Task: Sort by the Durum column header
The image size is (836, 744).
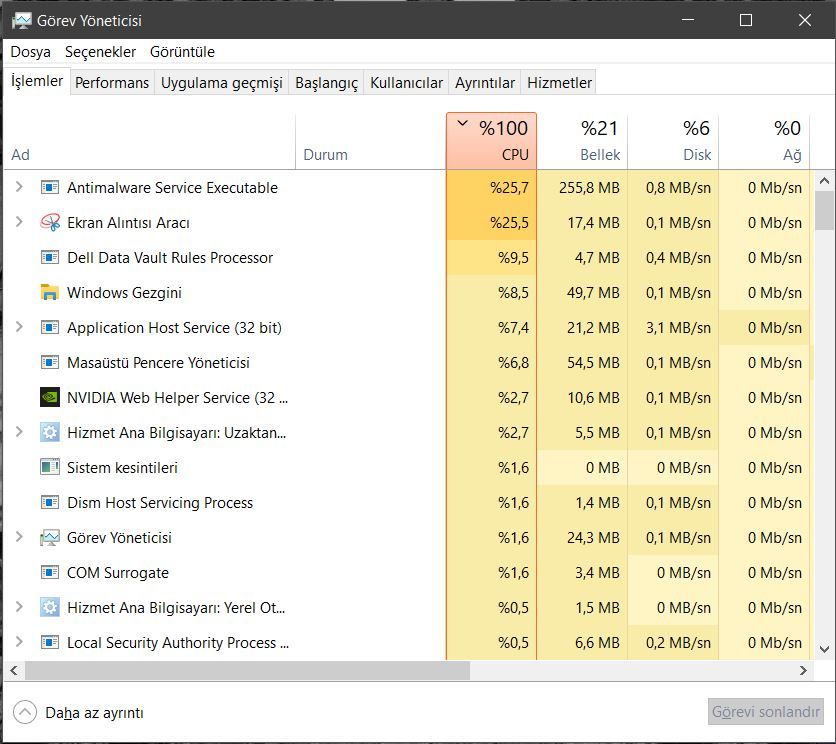Action: 371,141
